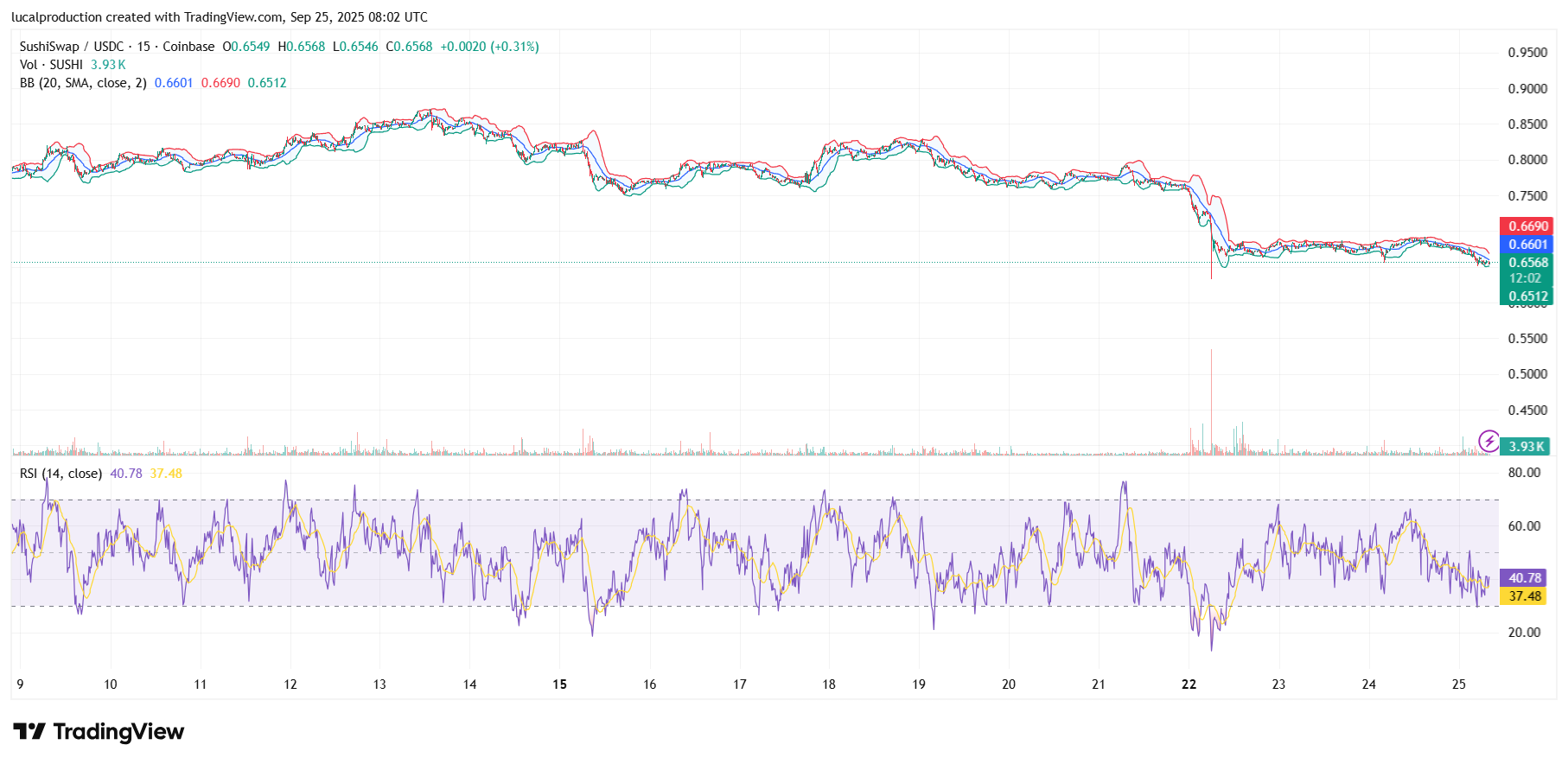Image resolution: width=1568 pixels, height=764 pixels.
Task: Click the blue 0.6601 basis price label
Action: (1527, 245)
